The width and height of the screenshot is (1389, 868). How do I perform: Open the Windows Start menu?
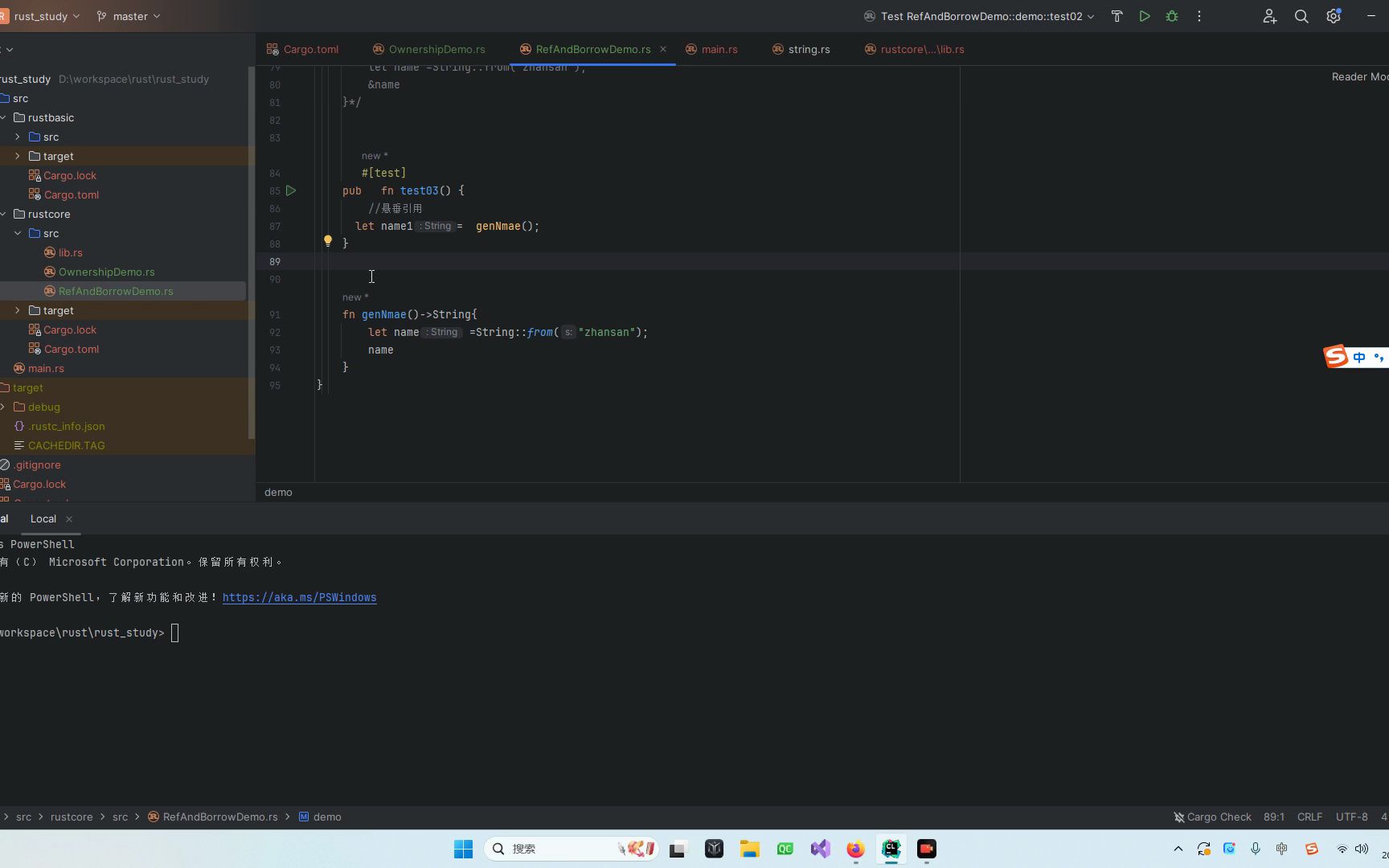point(464,849)
